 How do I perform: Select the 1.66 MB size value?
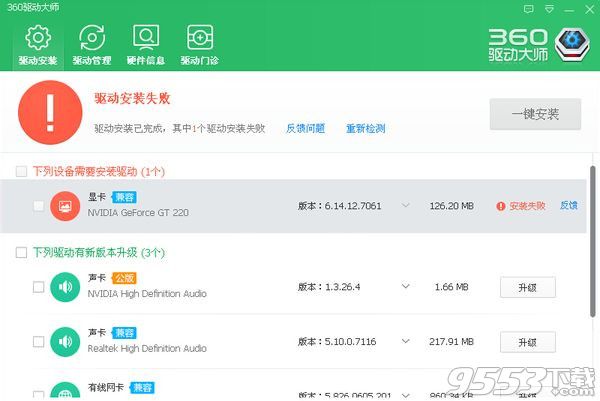(452, 287)
